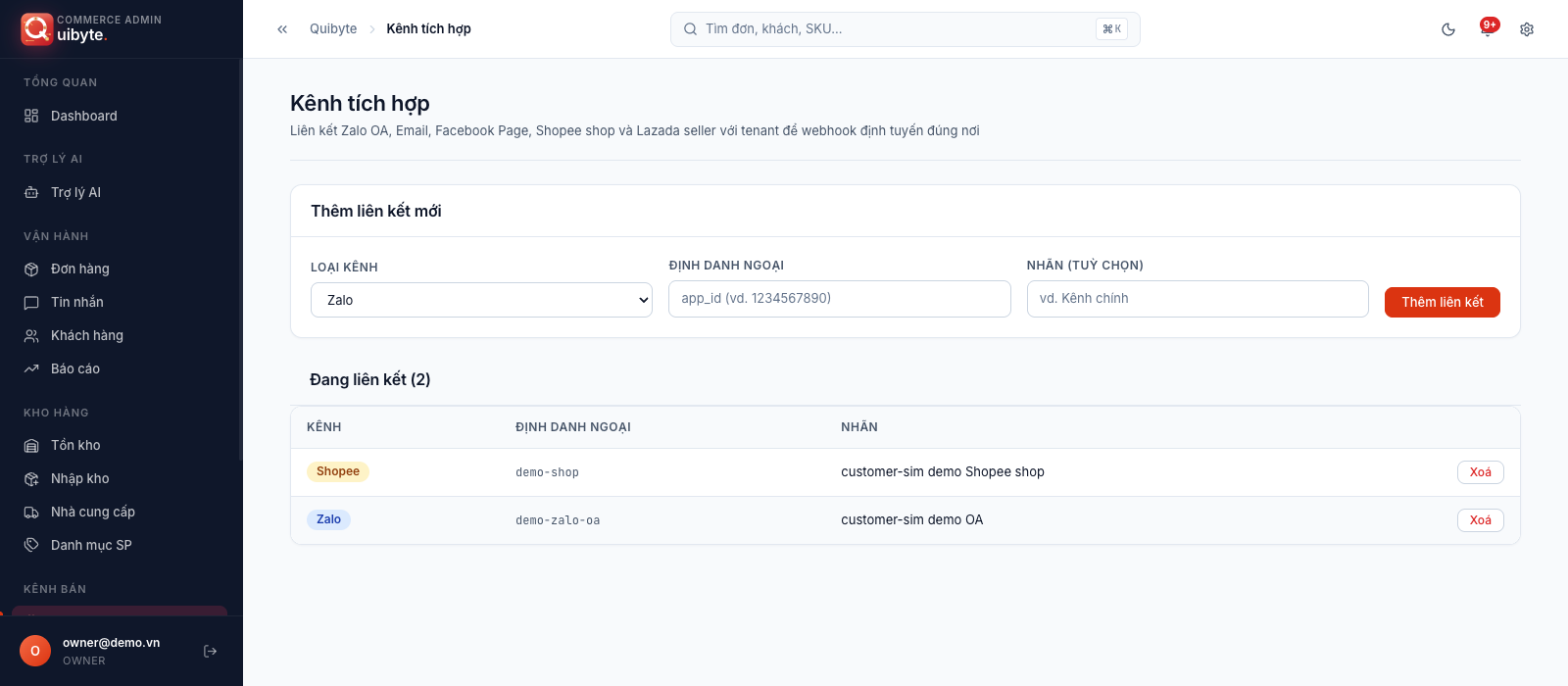
Task: Focus the Định danh ngoại input field
Action: [x=840, y=299]
